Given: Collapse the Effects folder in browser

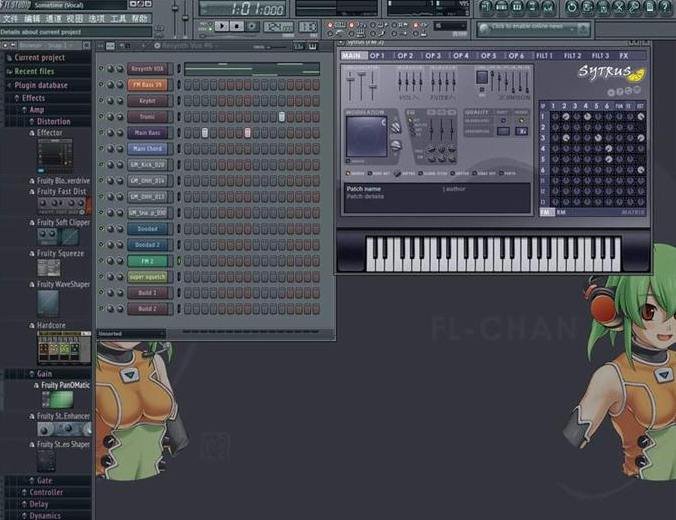Looking at the screenshot, I should [x=33, y=98].
